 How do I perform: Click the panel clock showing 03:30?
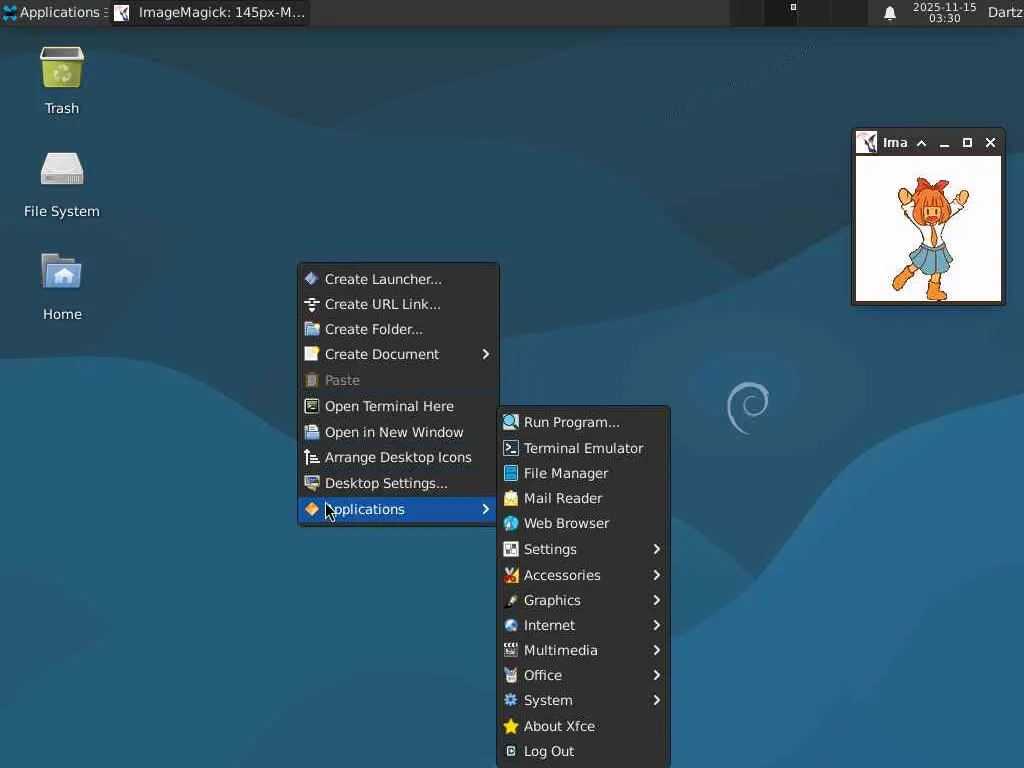(944, 12)
